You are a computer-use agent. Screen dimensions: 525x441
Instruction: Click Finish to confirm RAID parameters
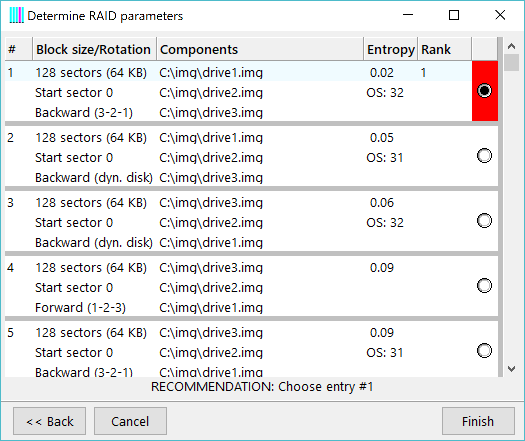(x=478, y=421)
